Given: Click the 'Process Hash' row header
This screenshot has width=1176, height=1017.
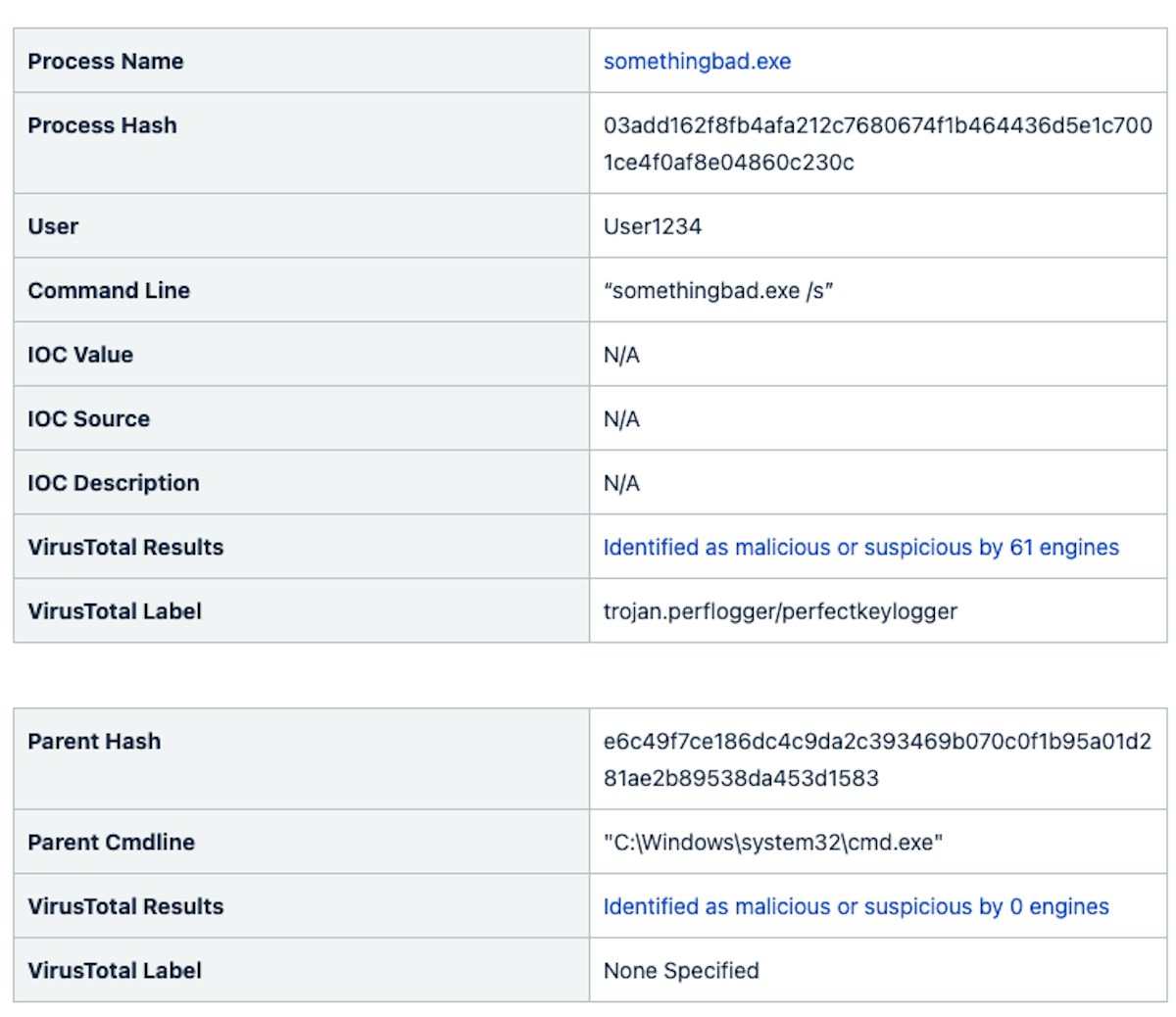Looking at the screenshot, I should (x=103, y=125).
